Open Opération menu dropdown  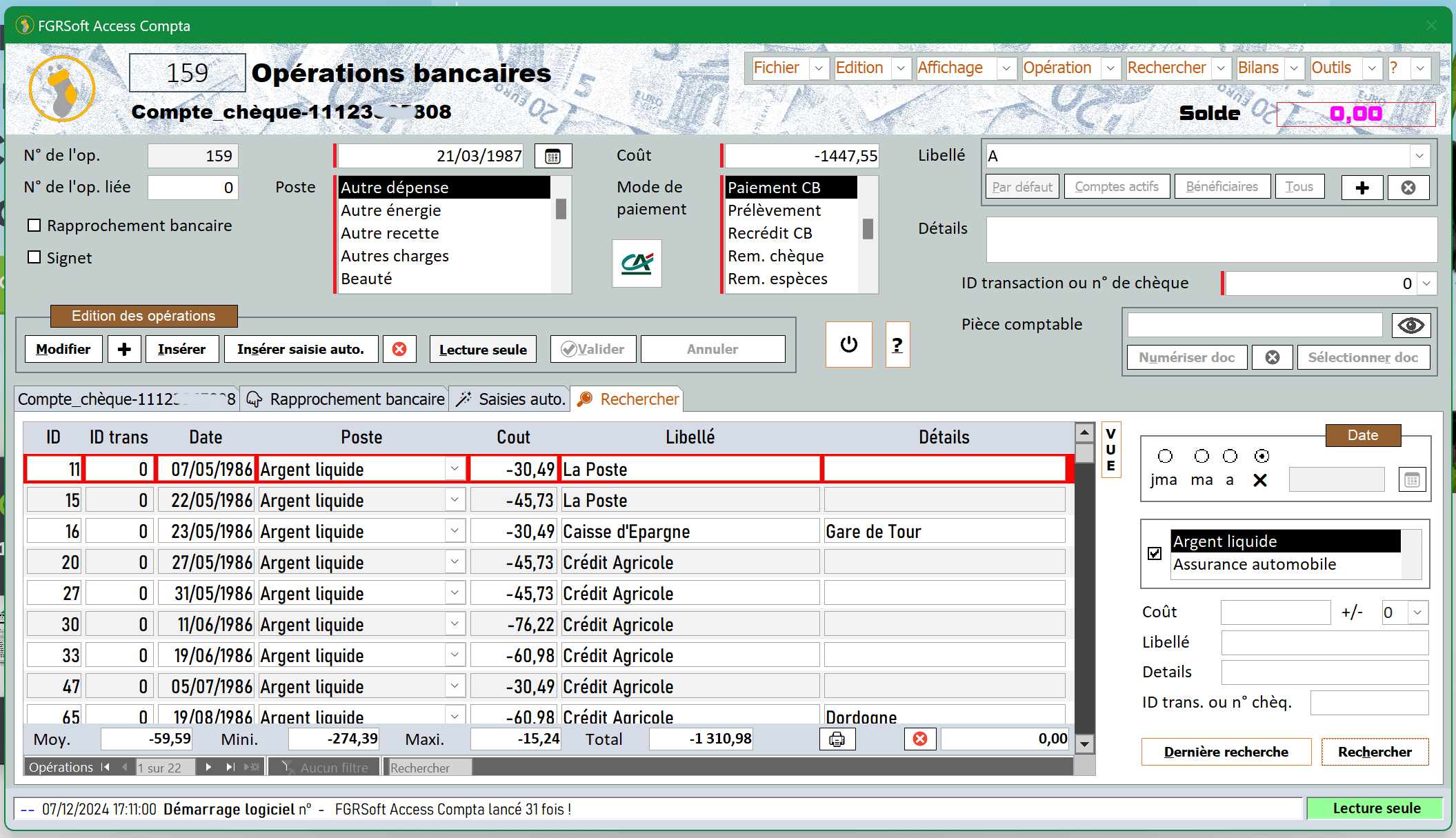pos(1110,68)
